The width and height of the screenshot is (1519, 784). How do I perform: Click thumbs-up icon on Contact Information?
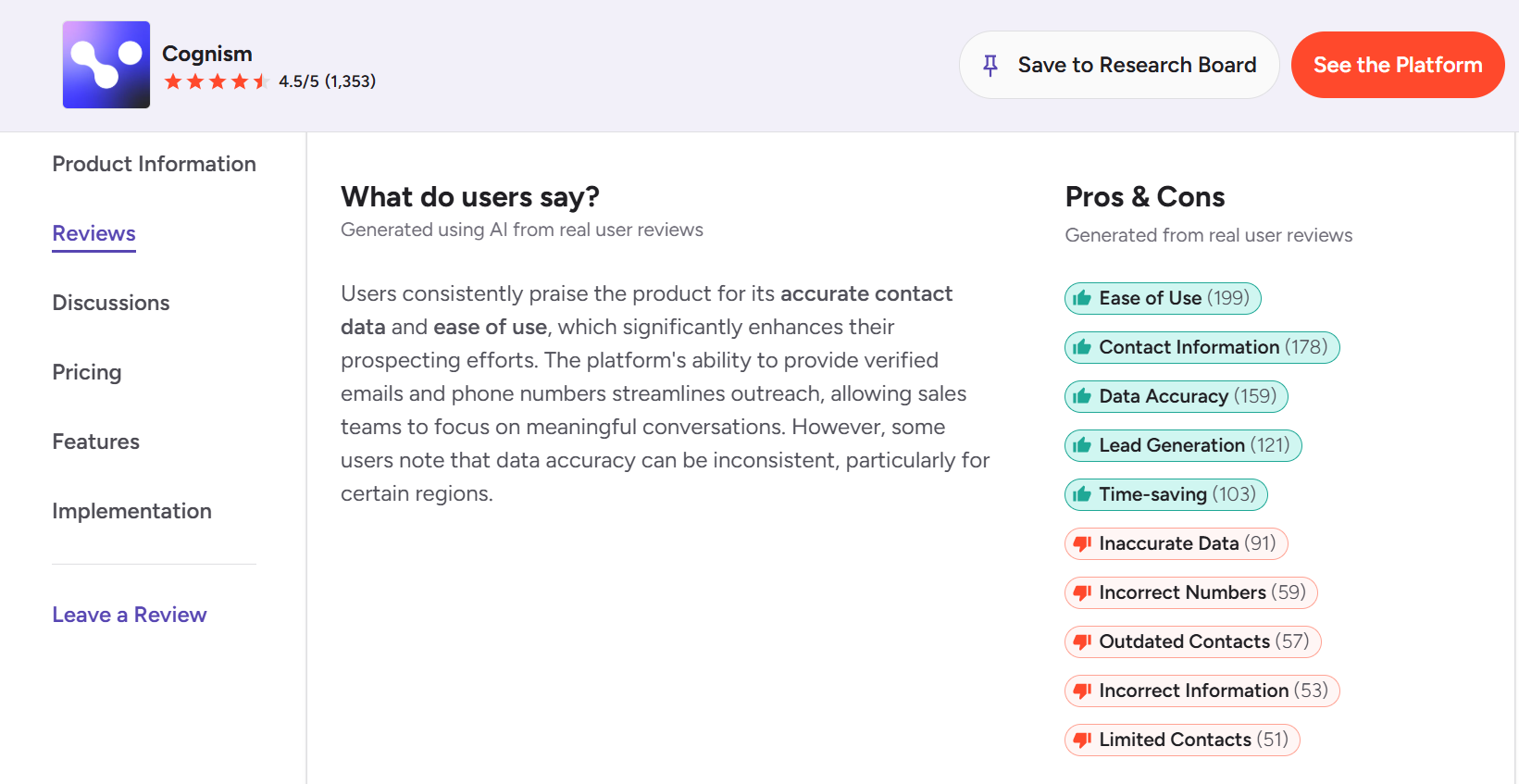[x=1082, y=347]
